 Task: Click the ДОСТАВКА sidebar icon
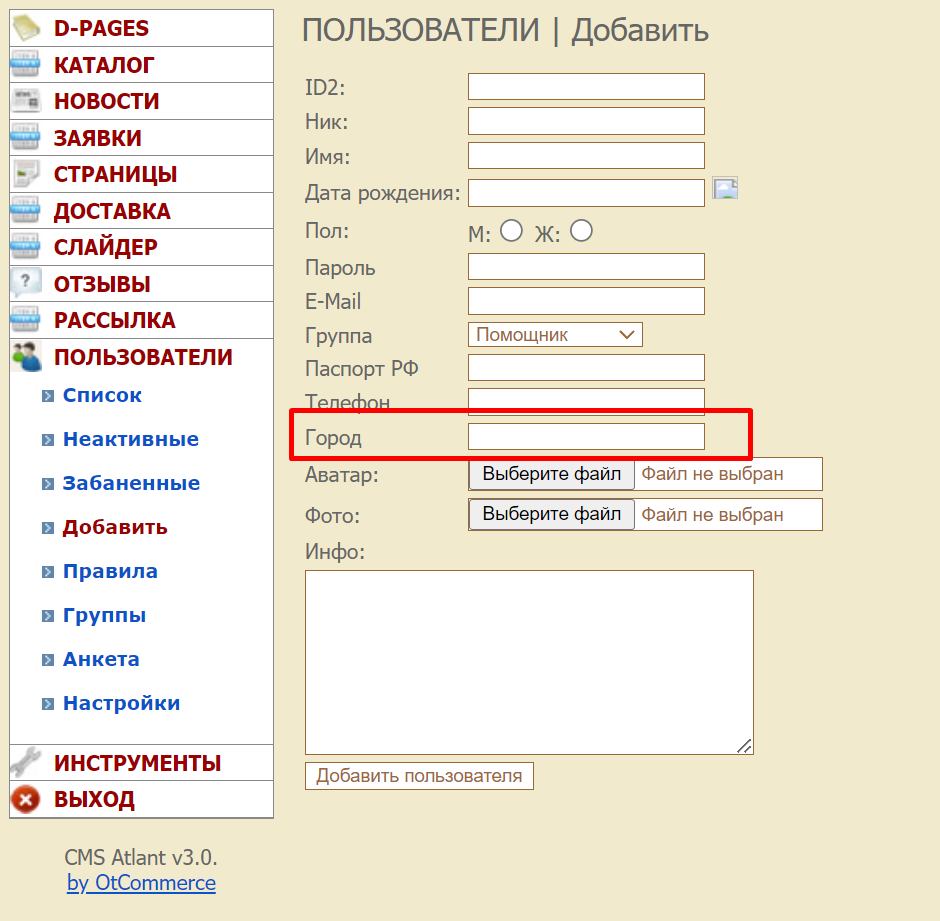[x=26, y=210]
